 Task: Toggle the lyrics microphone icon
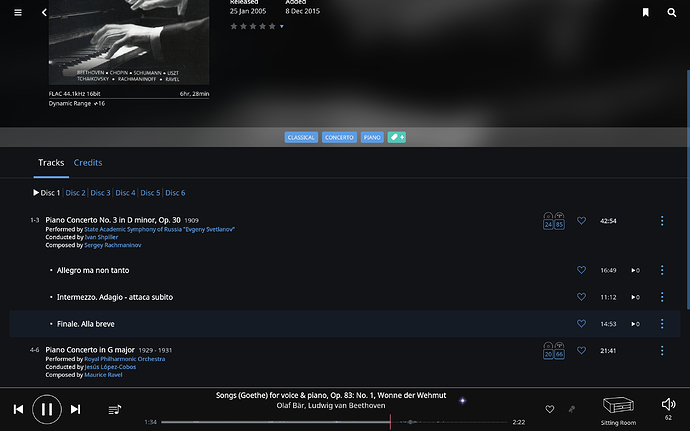coord(572,409)
